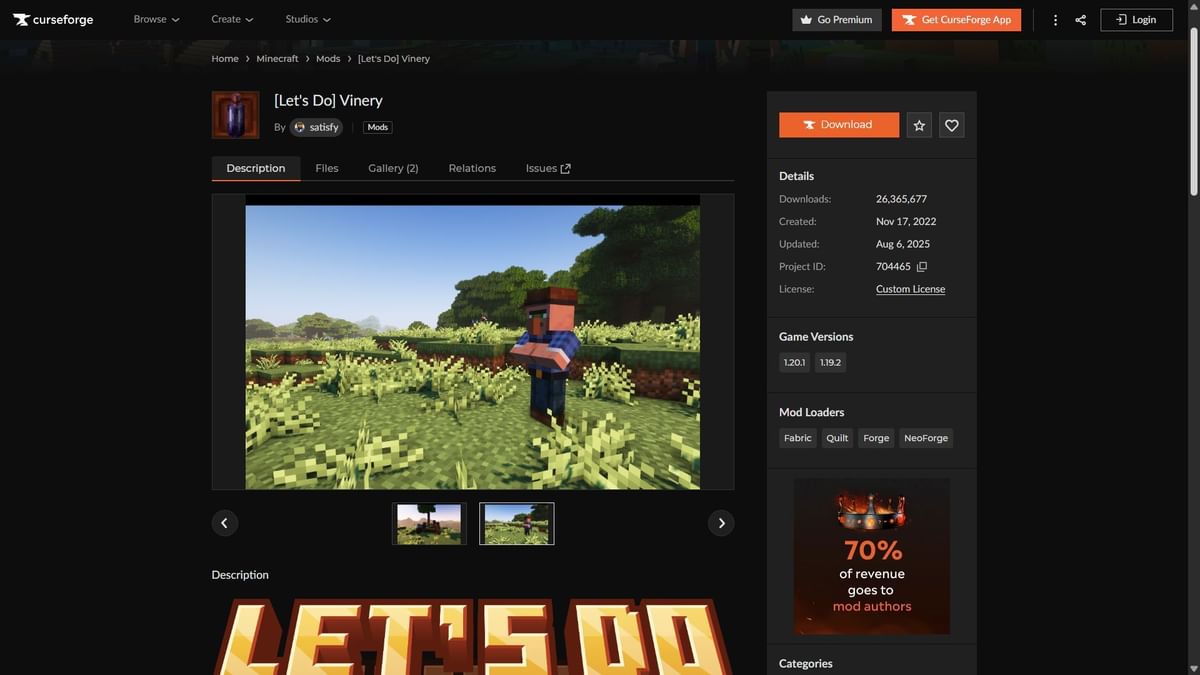Expand the Studios menu

coord(306,18)
